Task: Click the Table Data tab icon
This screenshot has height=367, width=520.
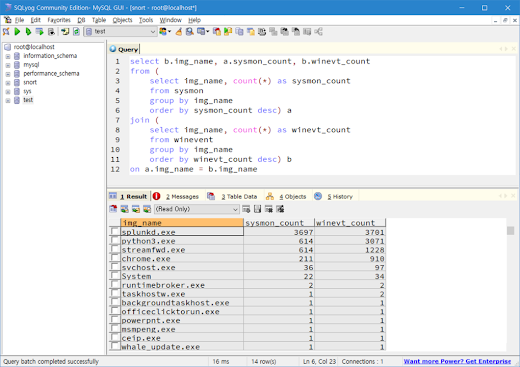Action: (x=211, y=196)
